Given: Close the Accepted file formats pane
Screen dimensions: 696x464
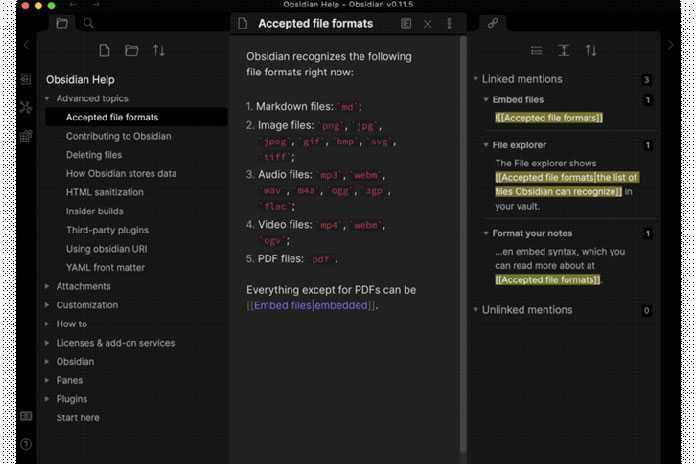Looking at the screenshot, I should (428, 23).
